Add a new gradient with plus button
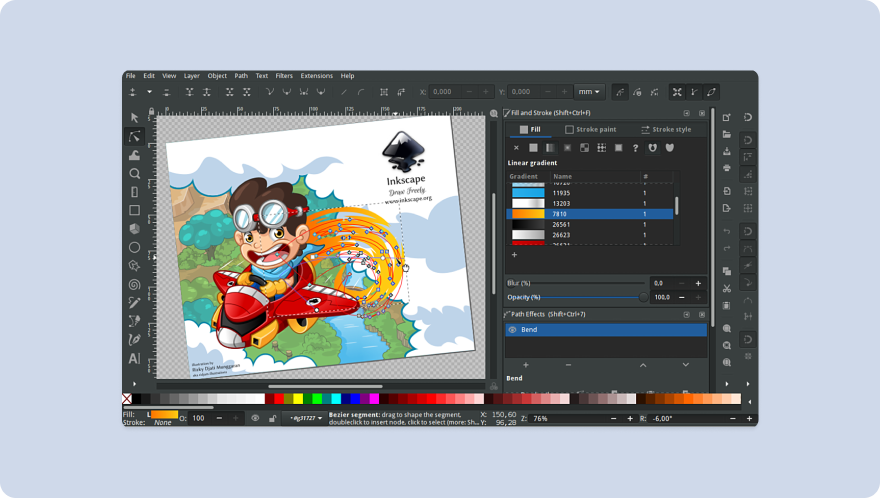880x498 pixels. 514,255
